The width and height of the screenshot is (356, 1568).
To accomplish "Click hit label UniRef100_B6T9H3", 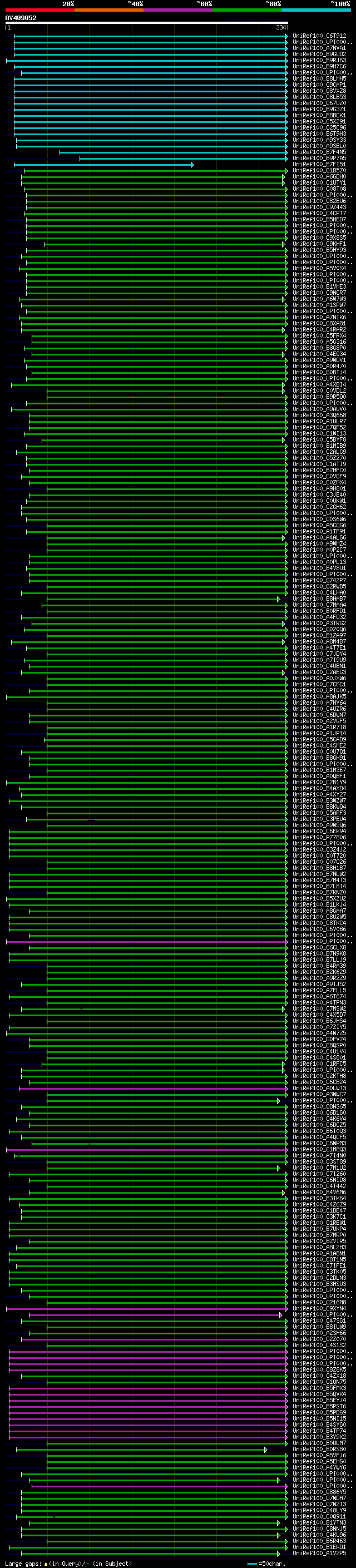I will point(319,134).
